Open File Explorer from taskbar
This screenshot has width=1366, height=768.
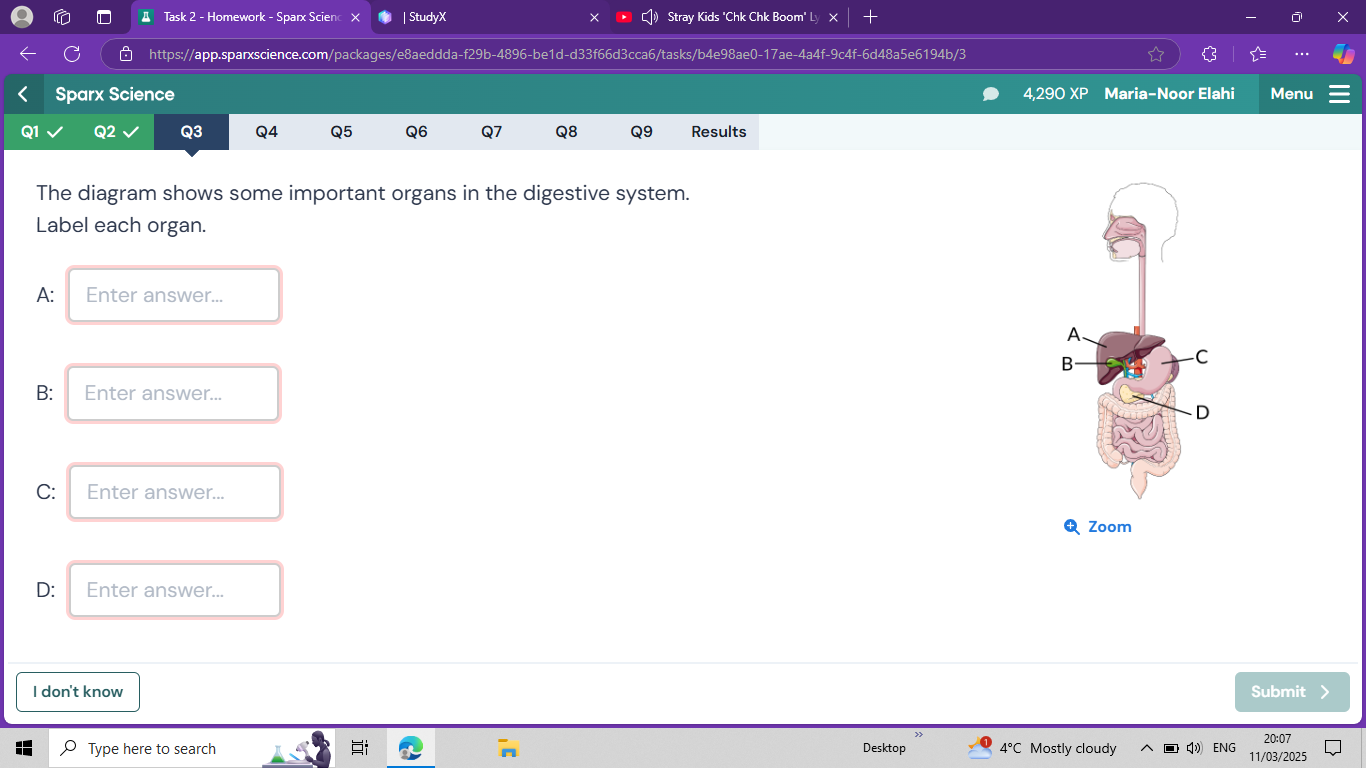[x=509, y=748]
